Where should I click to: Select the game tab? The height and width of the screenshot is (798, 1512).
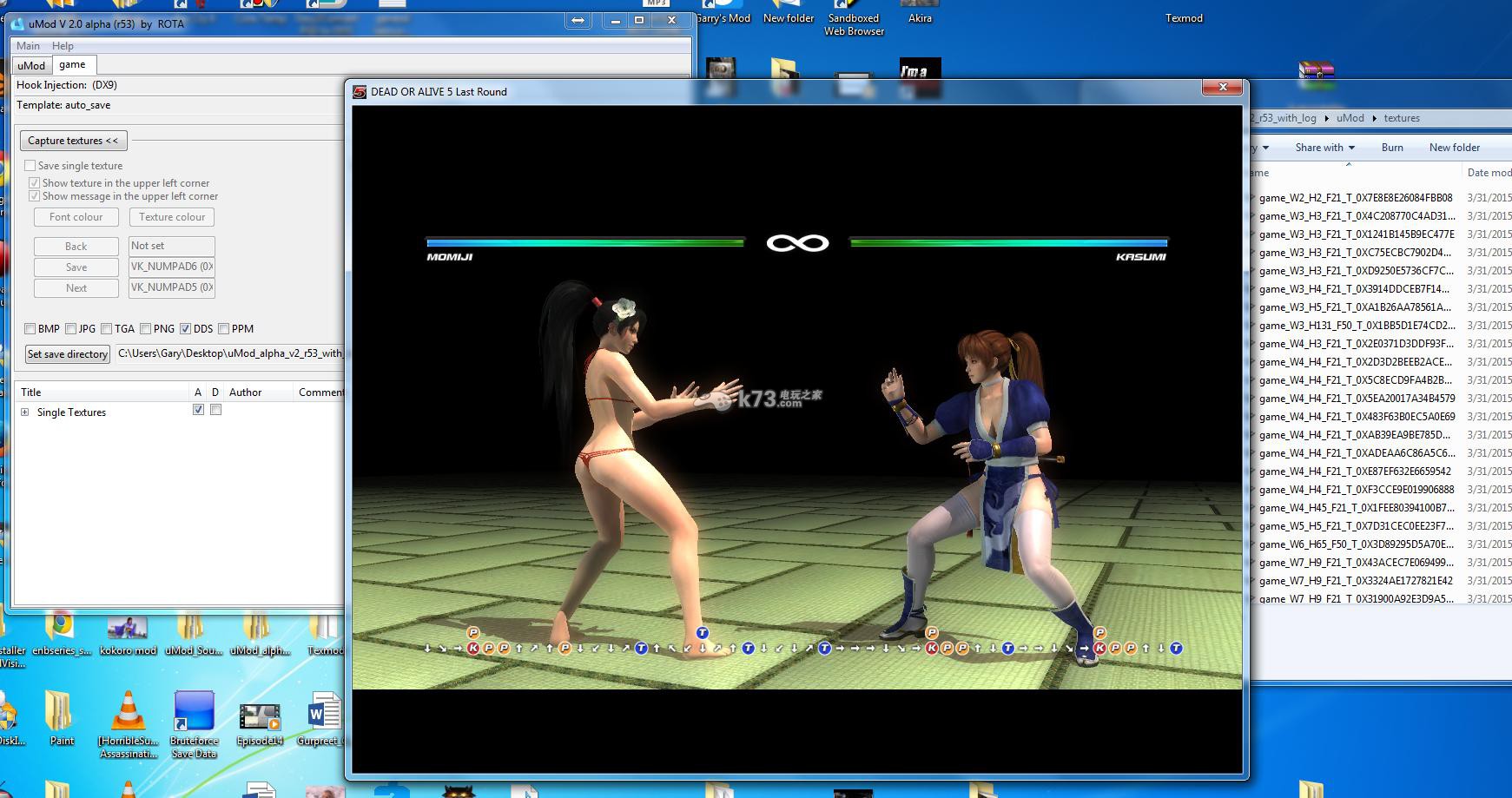click(73, 64)
